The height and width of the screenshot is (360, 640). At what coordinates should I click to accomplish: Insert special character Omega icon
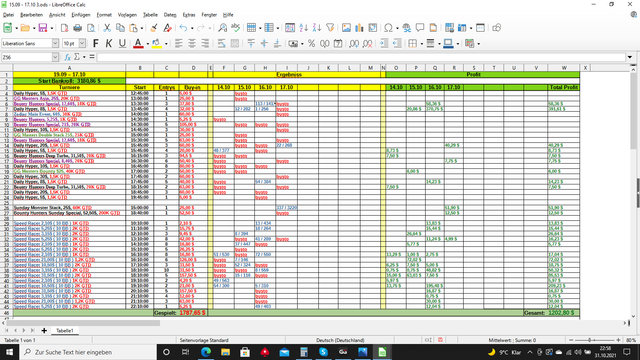click(388, 28)
